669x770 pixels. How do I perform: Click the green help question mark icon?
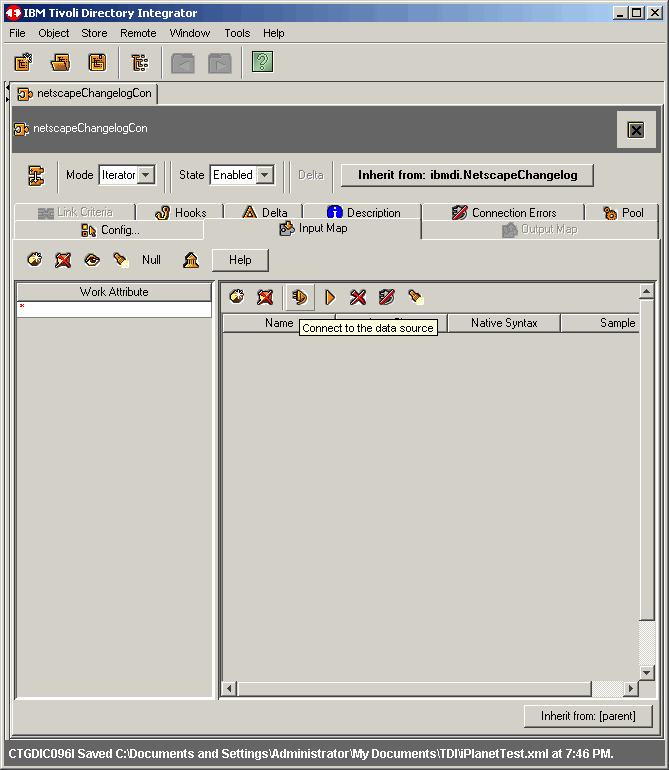coord(262,63)
